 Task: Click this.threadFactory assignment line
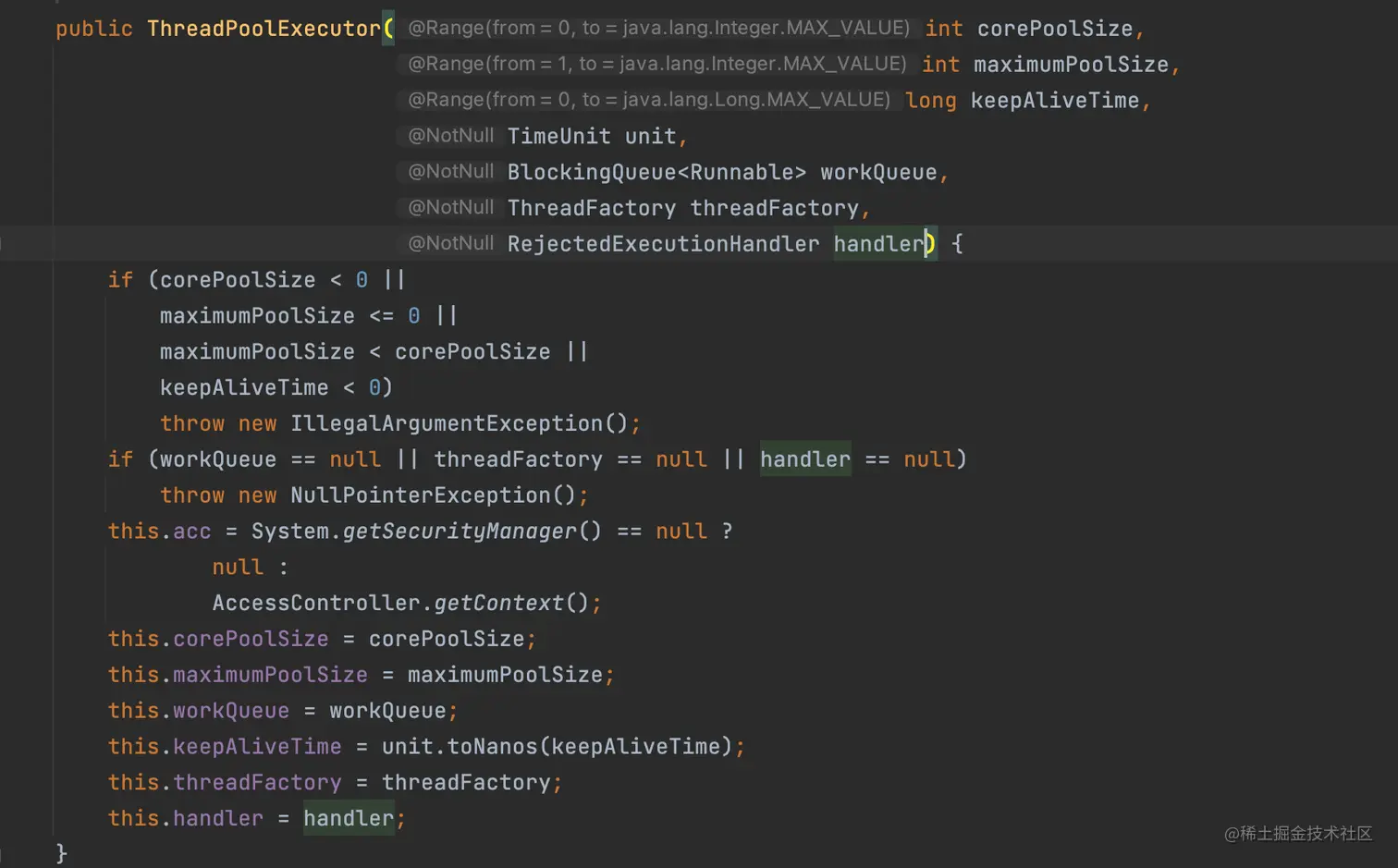336,783
